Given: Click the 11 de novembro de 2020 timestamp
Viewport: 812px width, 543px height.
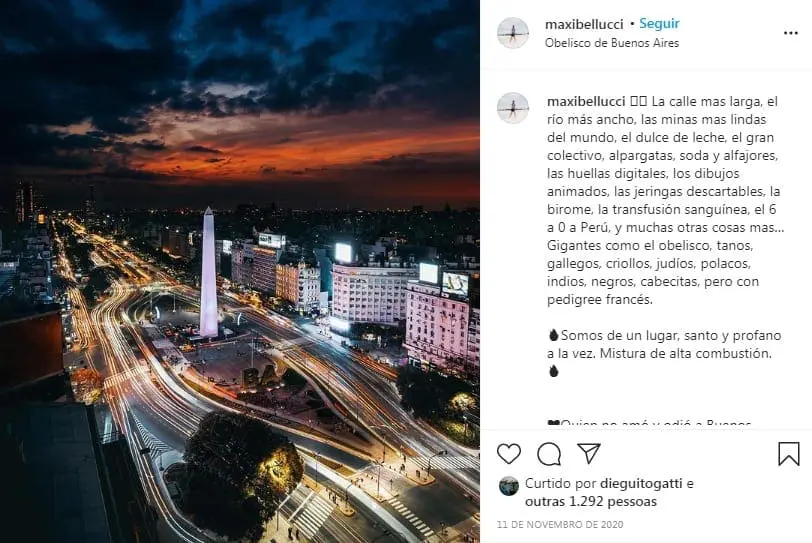Looking at the screenshot, I should (x=560, y=524).
